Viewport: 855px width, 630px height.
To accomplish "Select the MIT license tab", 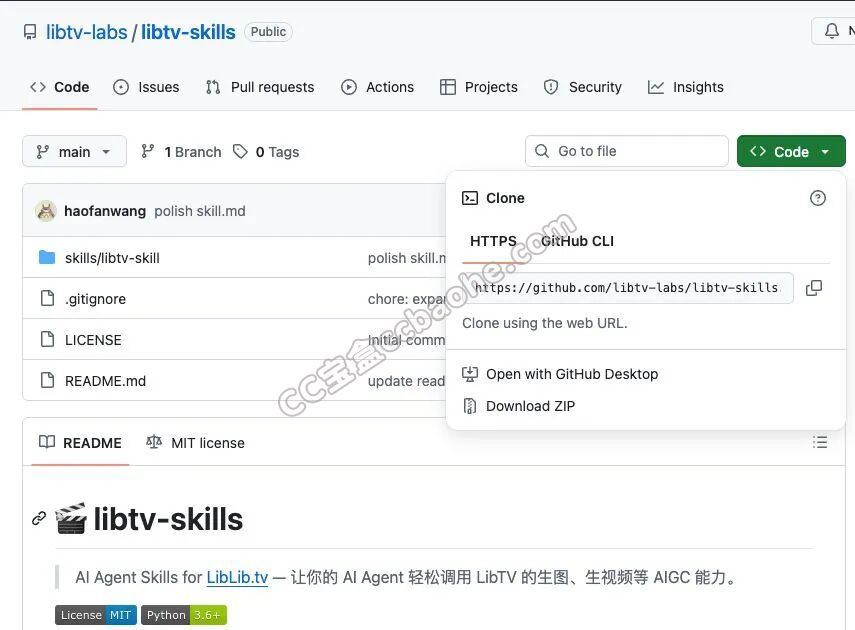I will coord(195,443).
